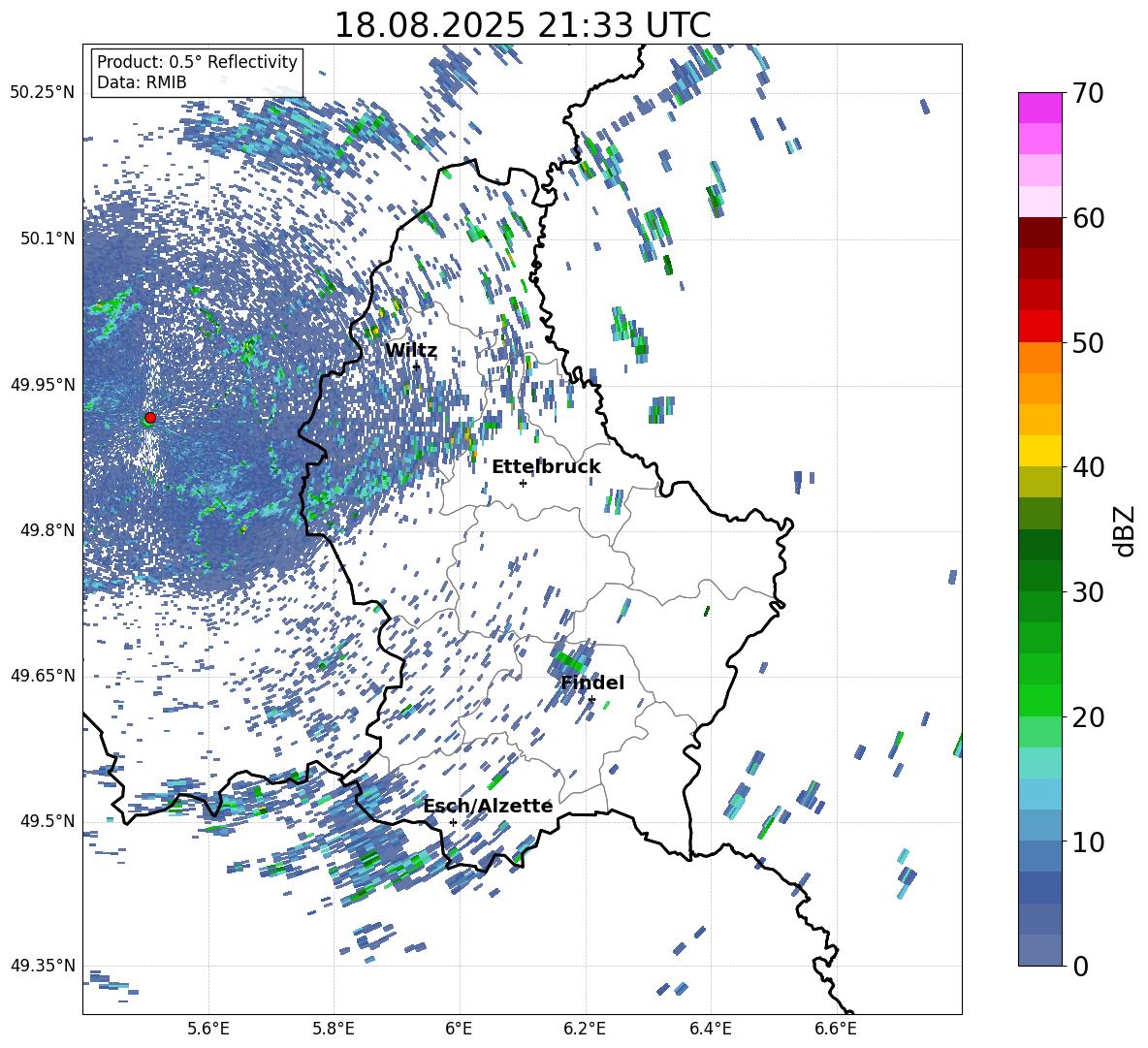The image size is (1148, 1048).
Task: Click the 6.6°E longitude label
Action: [836, 1029]
